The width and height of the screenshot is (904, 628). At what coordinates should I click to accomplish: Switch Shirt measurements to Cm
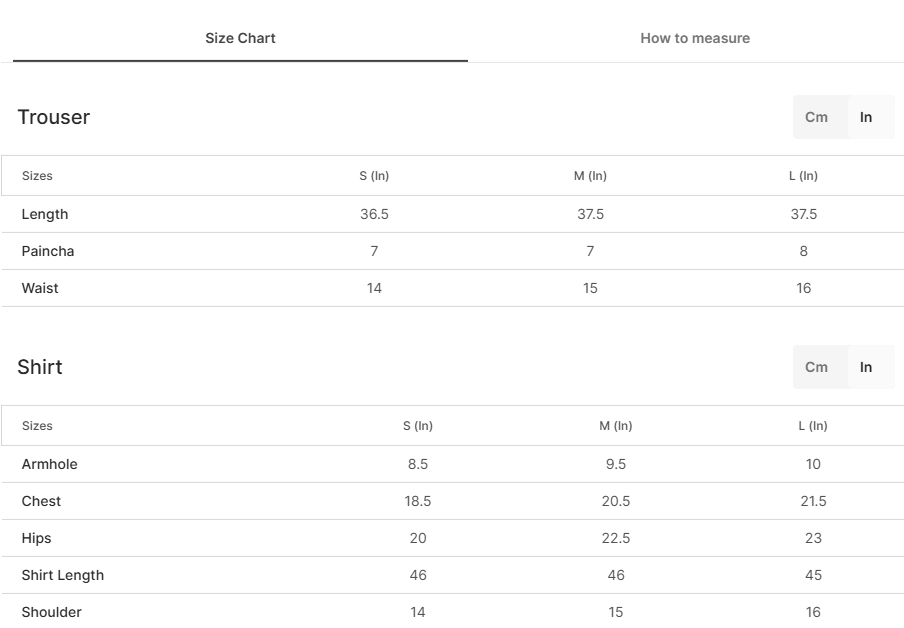pos(816,367)
